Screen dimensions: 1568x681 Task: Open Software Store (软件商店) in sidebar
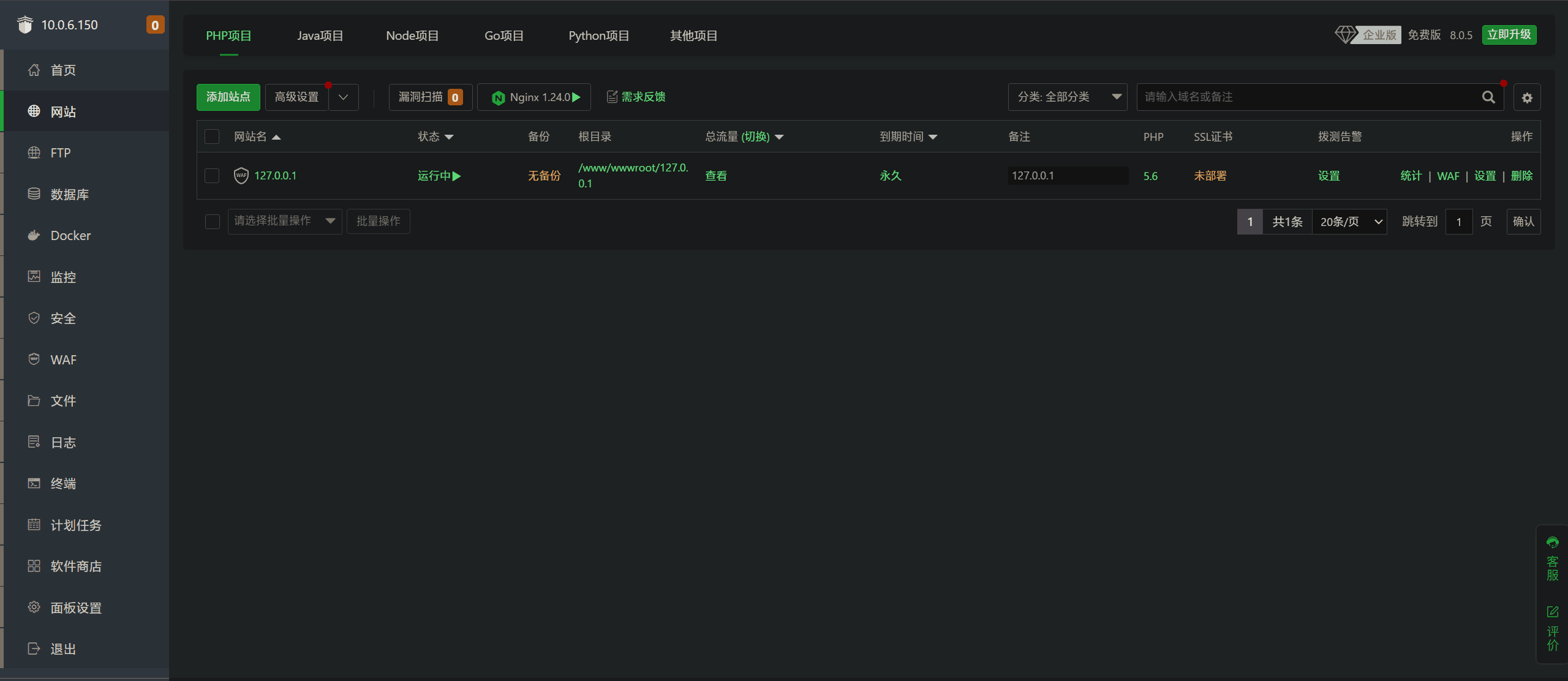76,566
